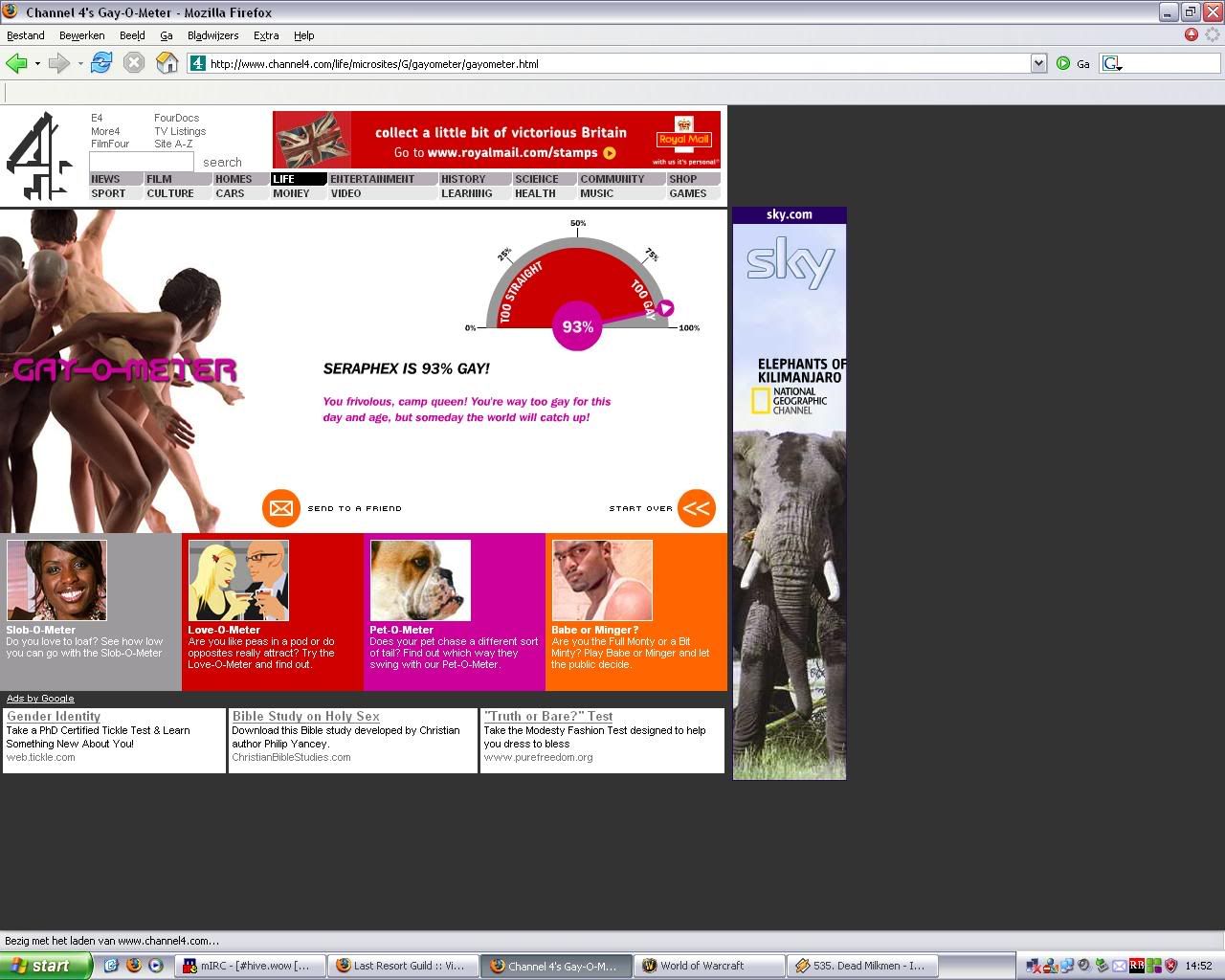
Task: Open the Slob-O-Meter thumbnail
Action: tap(56, 580)
